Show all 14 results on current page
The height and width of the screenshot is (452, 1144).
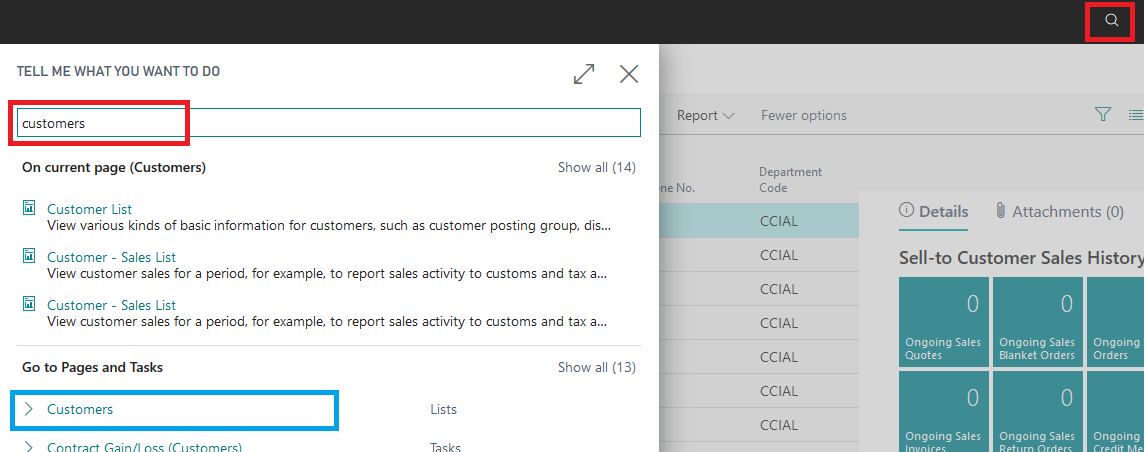point(597,168)
